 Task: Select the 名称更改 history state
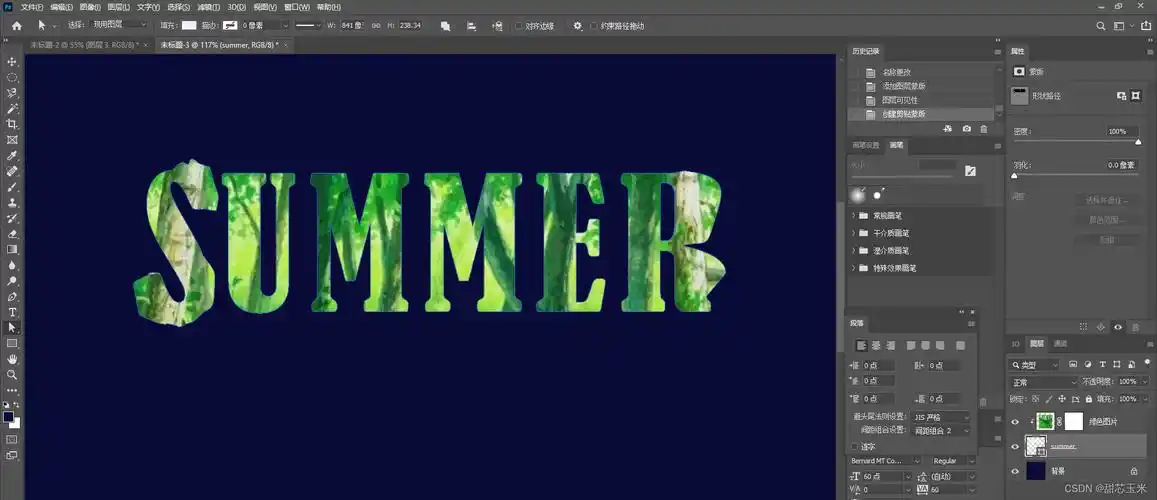tap(896, 72)
